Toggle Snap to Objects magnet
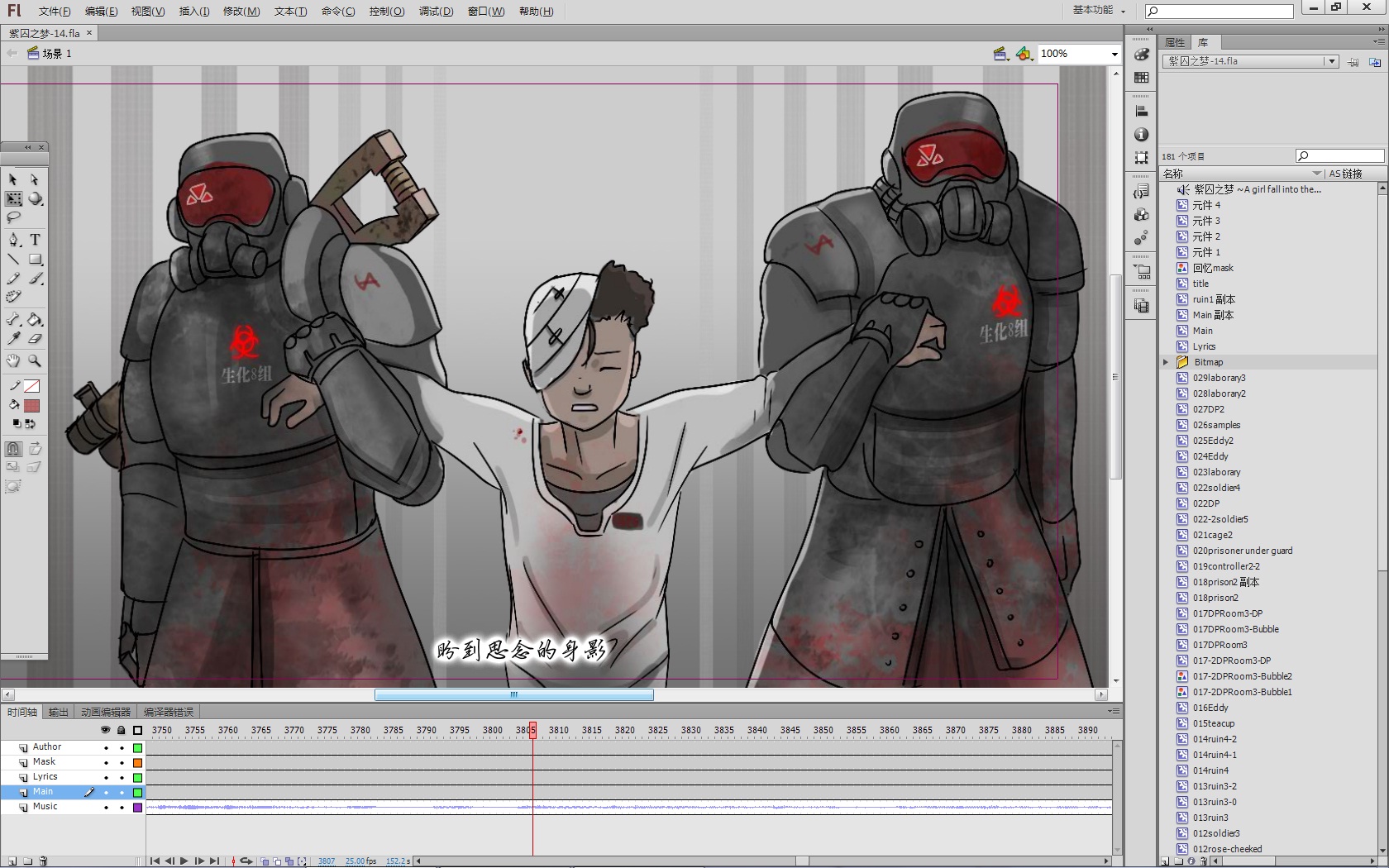This screenshot has width=1389, height=868. coord(13,449)
